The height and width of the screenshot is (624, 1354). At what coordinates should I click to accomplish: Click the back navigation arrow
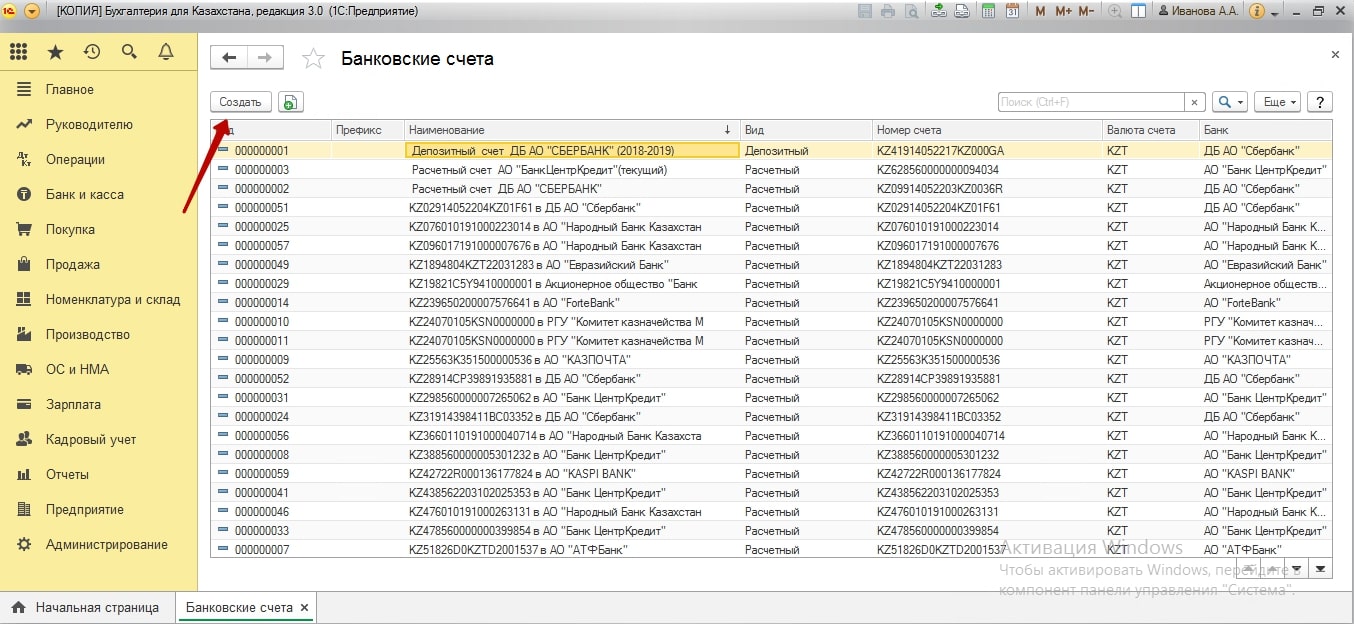click(229, 58)
